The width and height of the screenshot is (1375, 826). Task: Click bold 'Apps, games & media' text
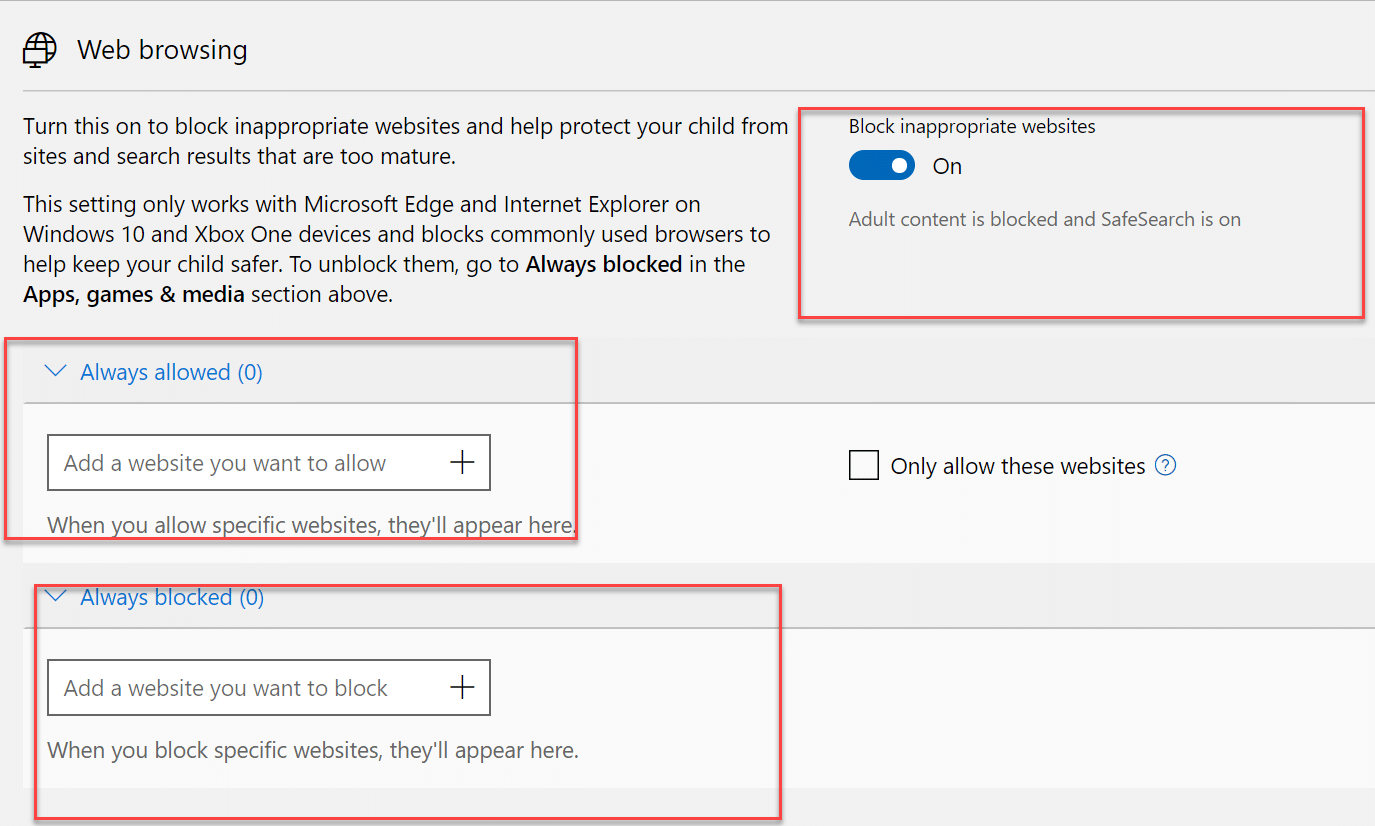tap(134, 295)
